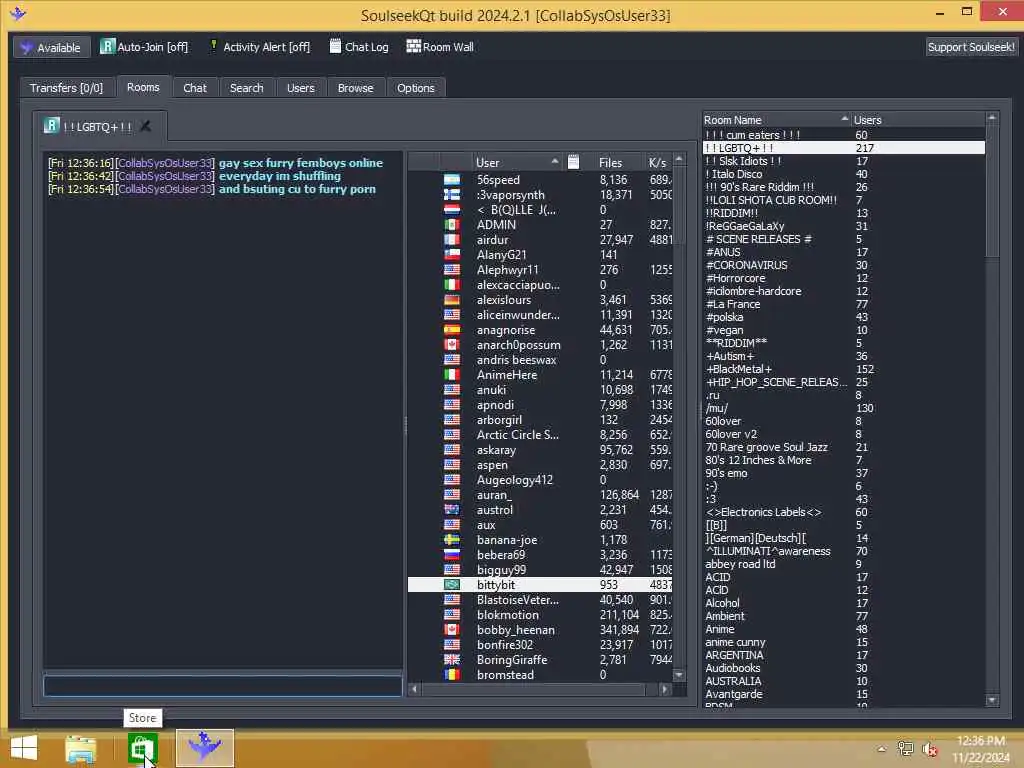The image size is (1024, 768).
Task: Click network icon in system tray
Action: (x=905, y=749)
